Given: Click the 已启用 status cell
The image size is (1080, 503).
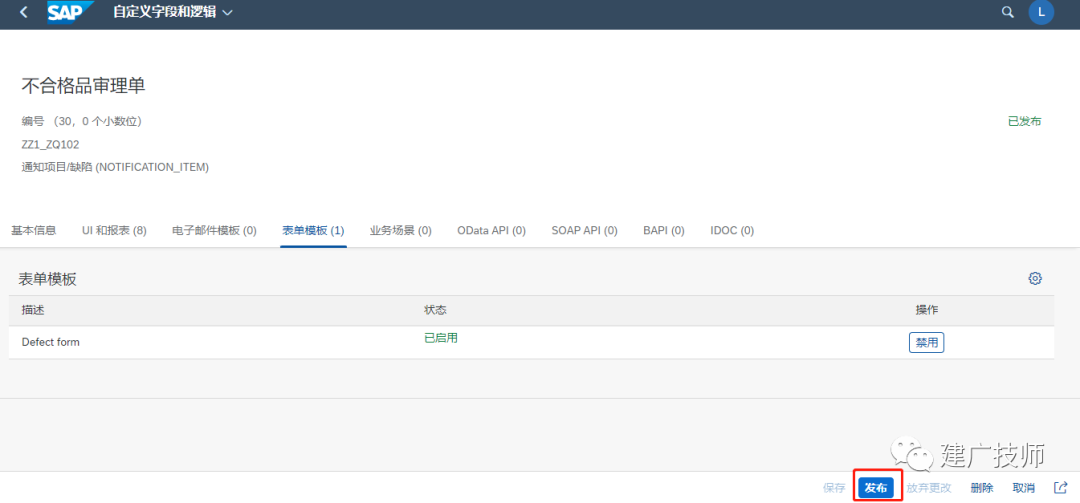Looking at the screenshot, I should click(441, 338).
